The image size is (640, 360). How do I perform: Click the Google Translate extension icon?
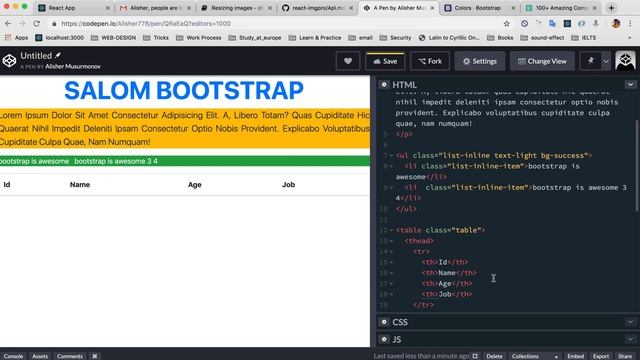(552, 24)
